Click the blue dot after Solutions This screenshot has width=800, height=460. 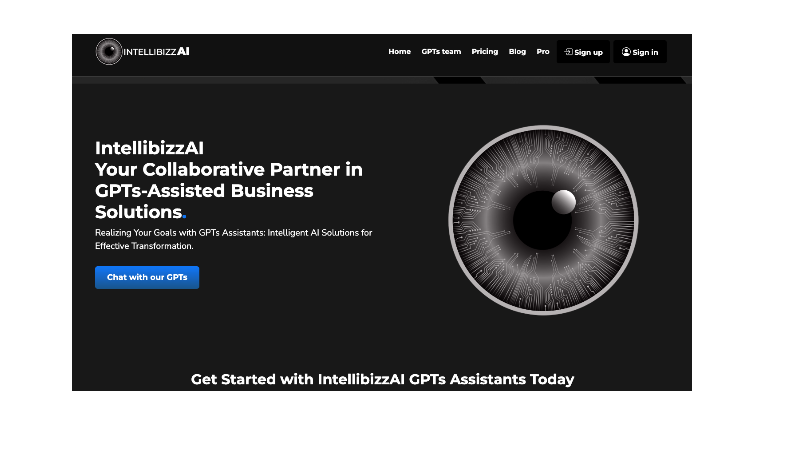(184, 216)
